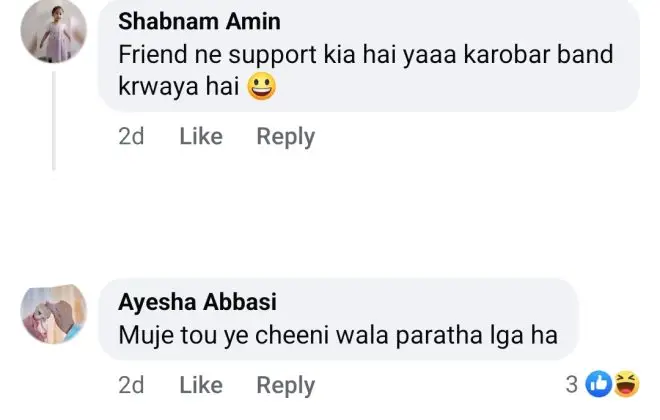The image size is (660, 420).
Task: Reply to Ayesha Abbasi's comment
Action: tap(285, 385)
